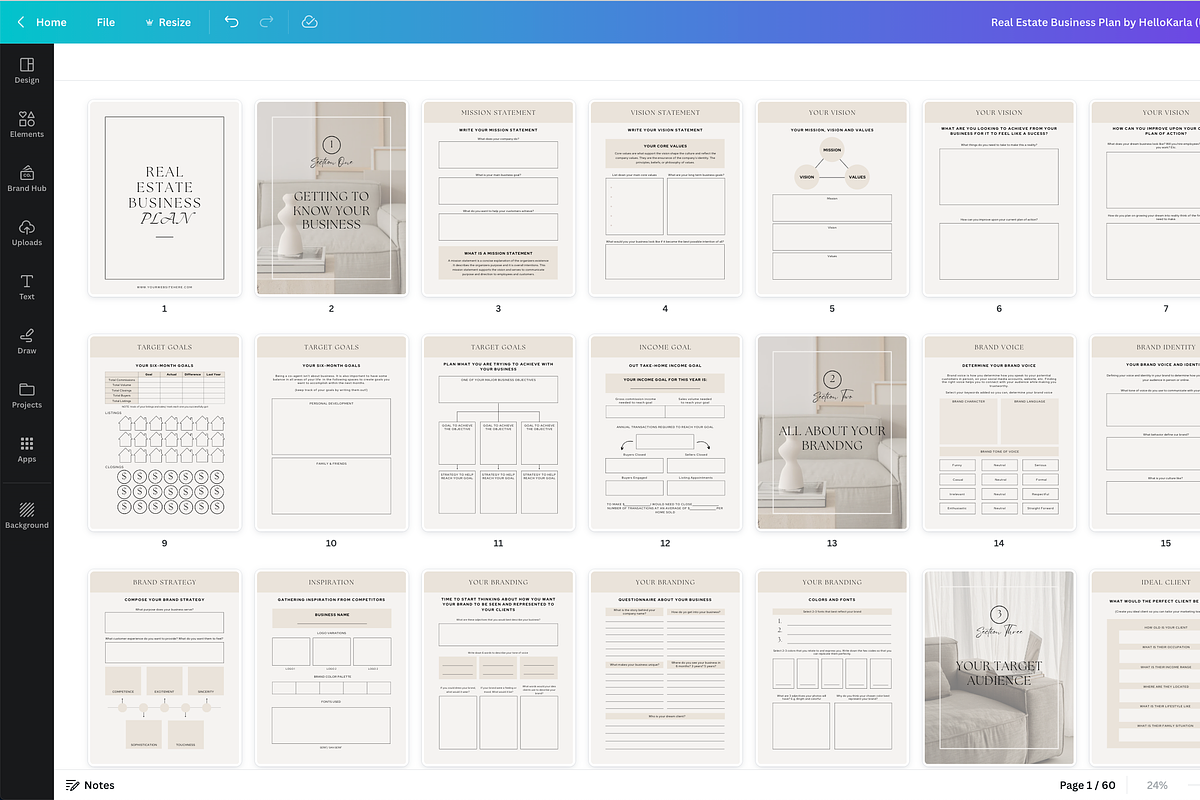The width and height of the screenshot is (1200, 800).
Task: Select the Brand Strategy page thumbnail
Action: (x=165, y=668)
